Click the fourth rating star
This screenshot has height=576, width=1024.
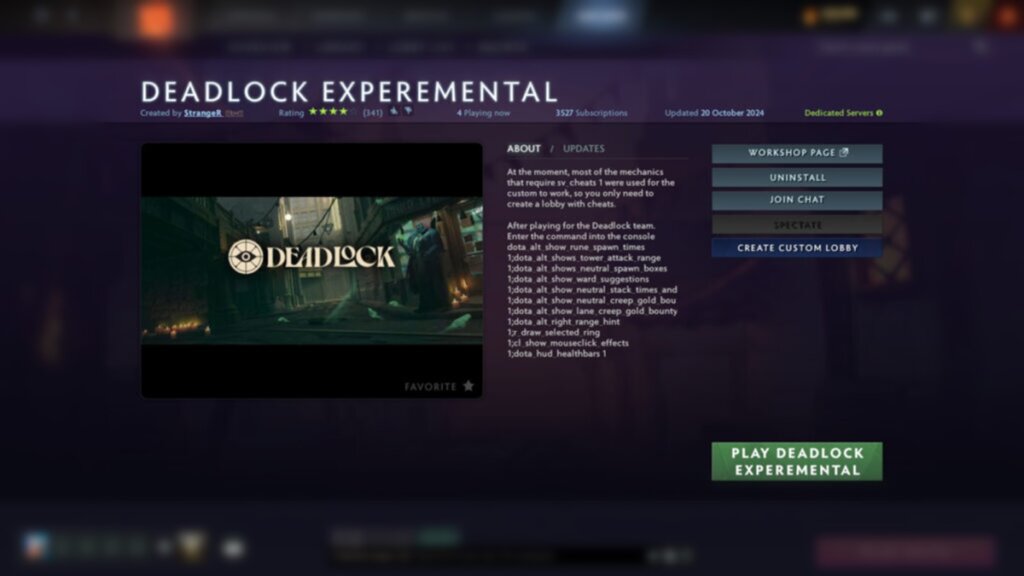pos(344,112)
